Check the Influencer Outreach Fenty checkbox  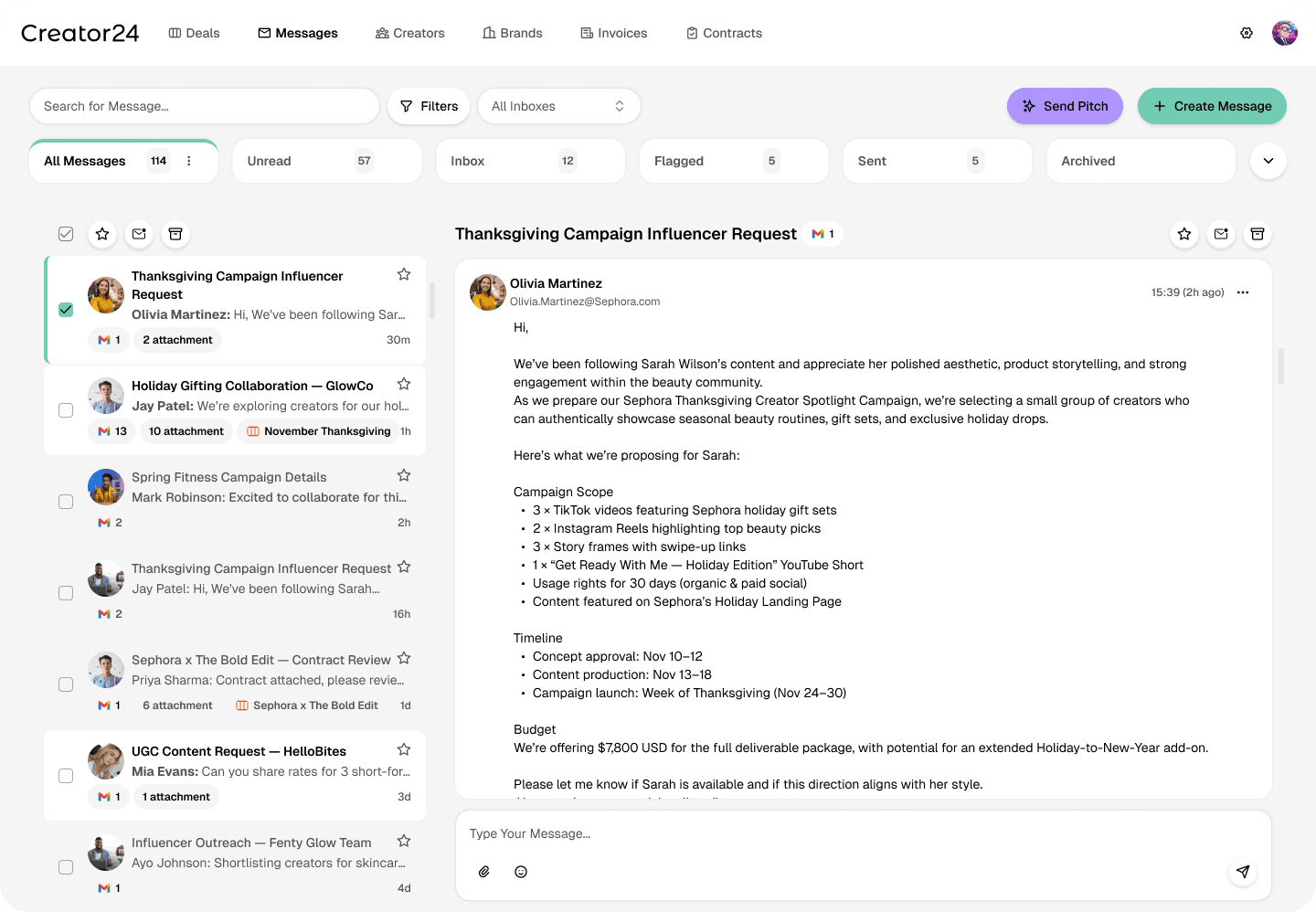point(66,867)
